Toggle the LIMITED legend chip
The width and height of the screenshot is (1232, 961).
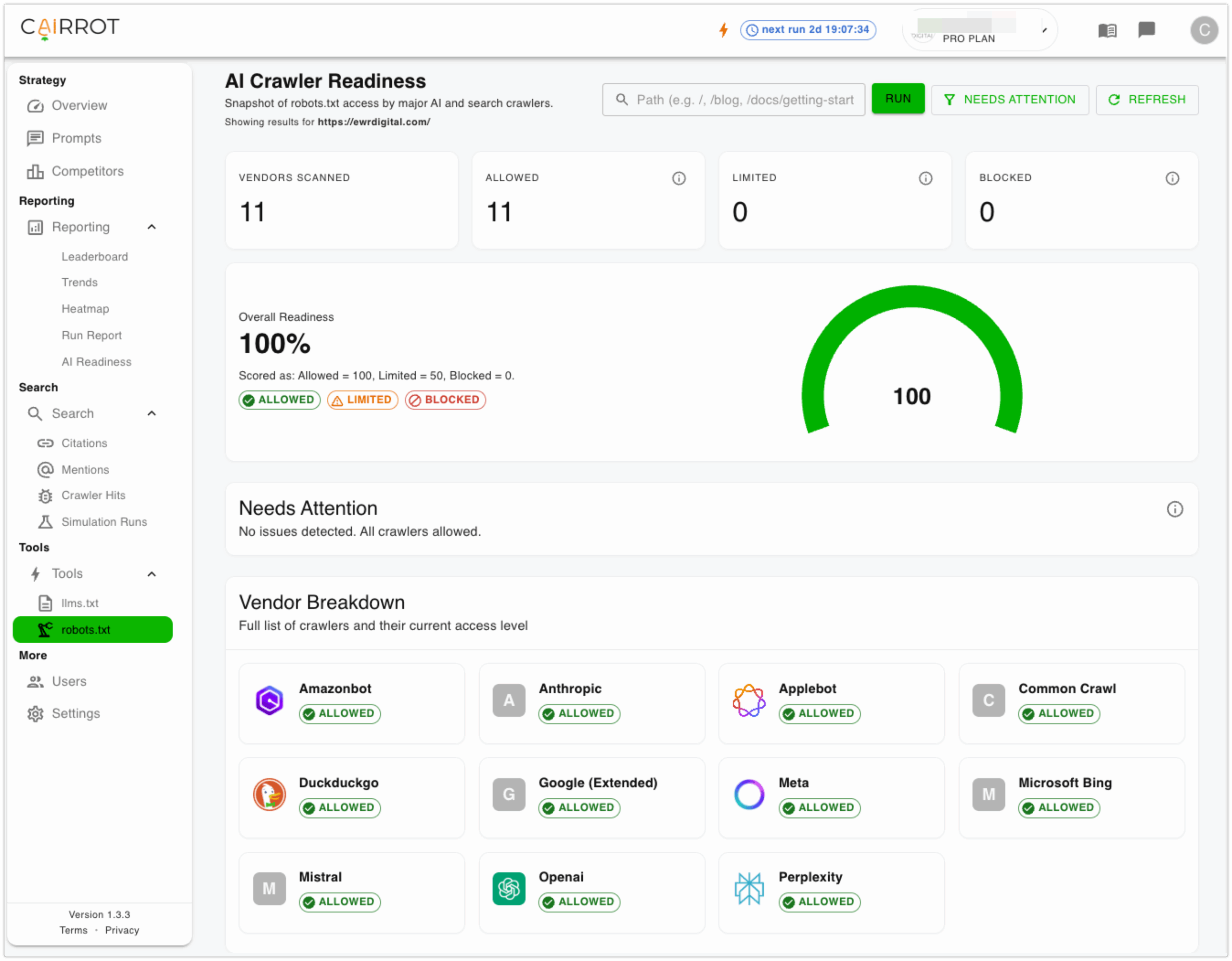362,400
